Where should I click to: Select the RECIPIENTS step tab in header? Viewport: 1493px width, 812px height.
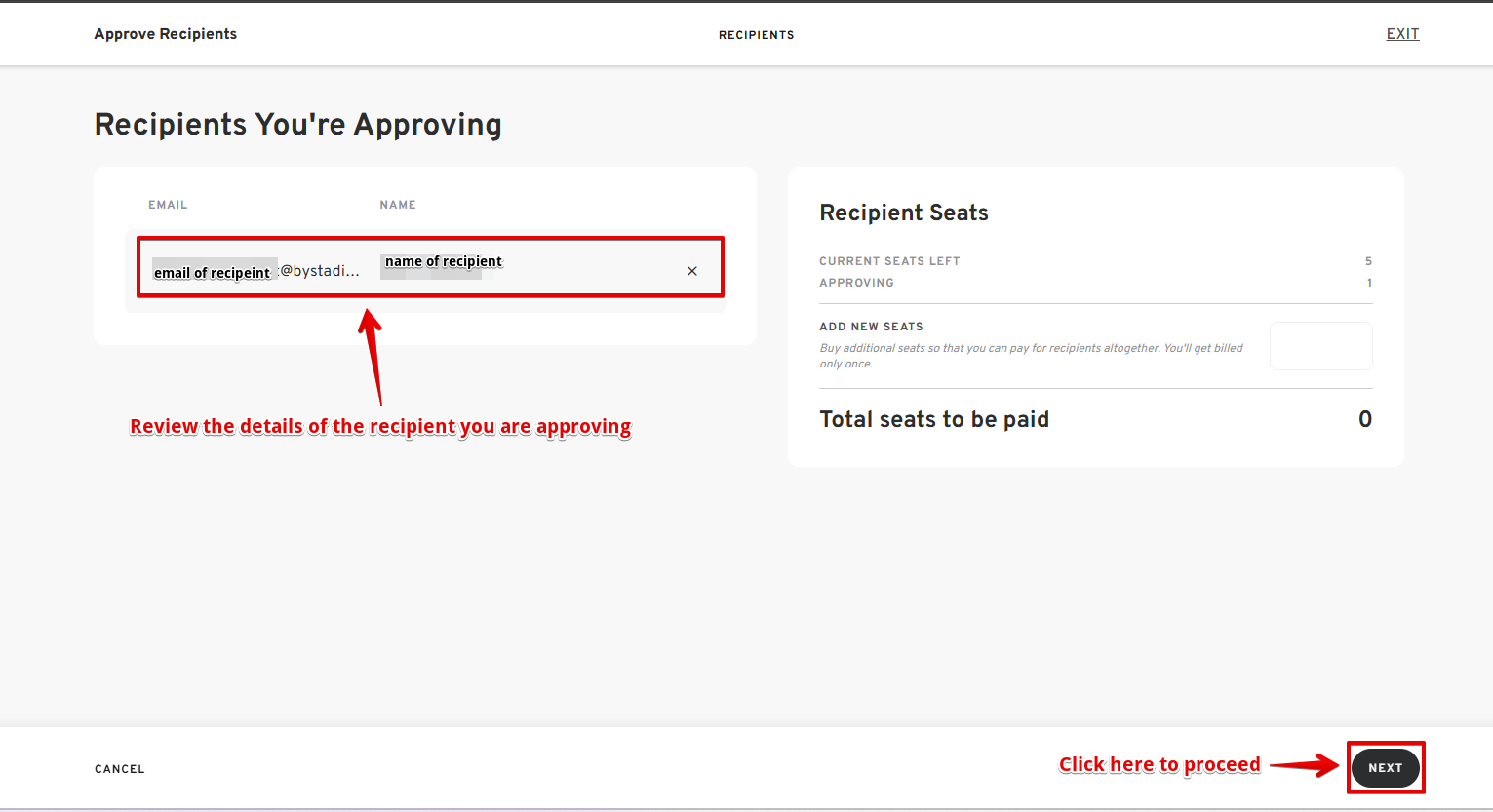(x=756, y=35)
